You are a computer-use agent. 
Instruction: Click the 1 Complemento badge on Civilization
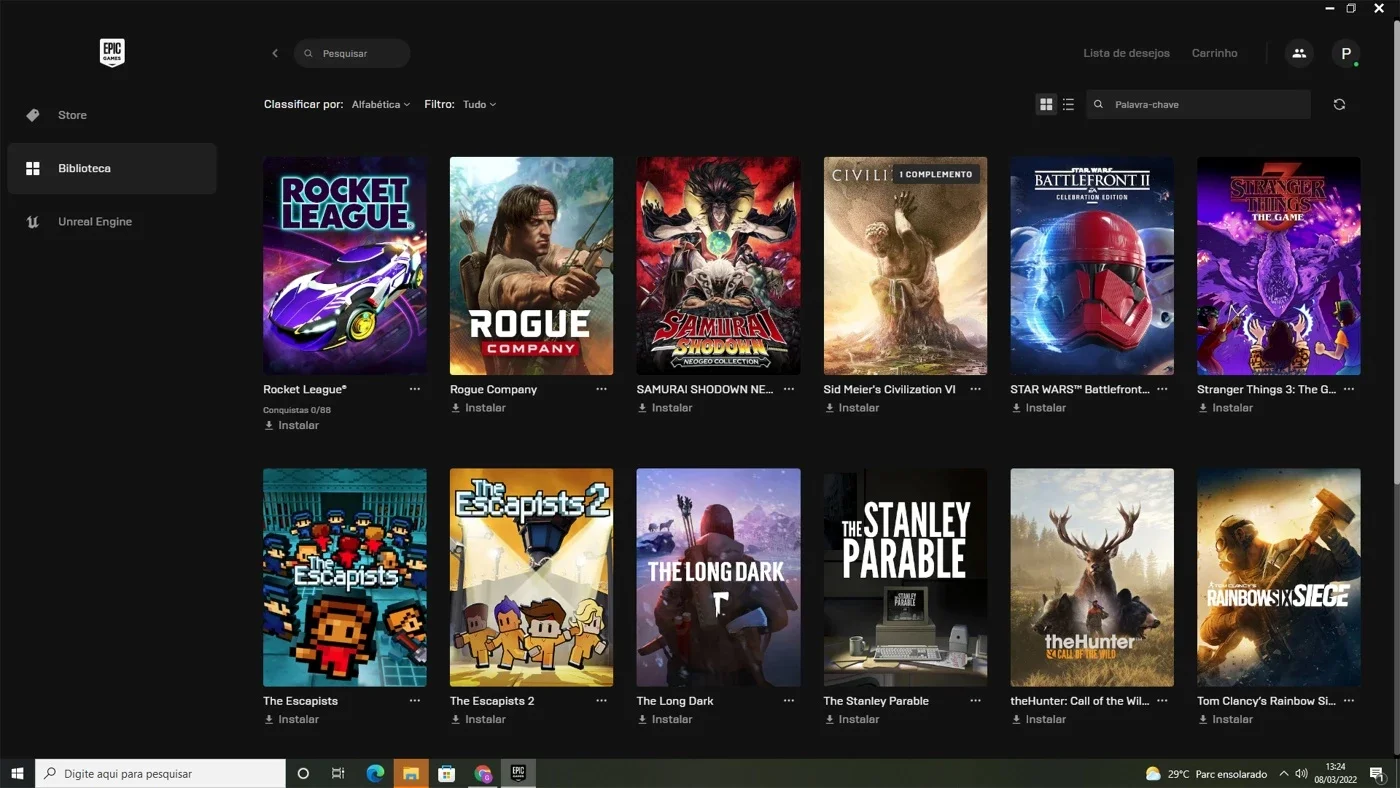coord(936,174)
